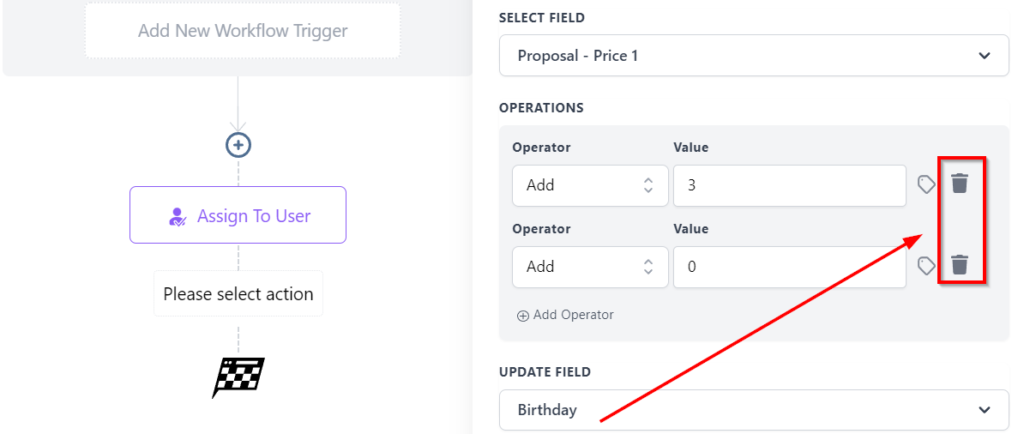Click the chevron on the Update Field dropdown
This screenshot has height=434, width=1024.
tap(985, 410)
